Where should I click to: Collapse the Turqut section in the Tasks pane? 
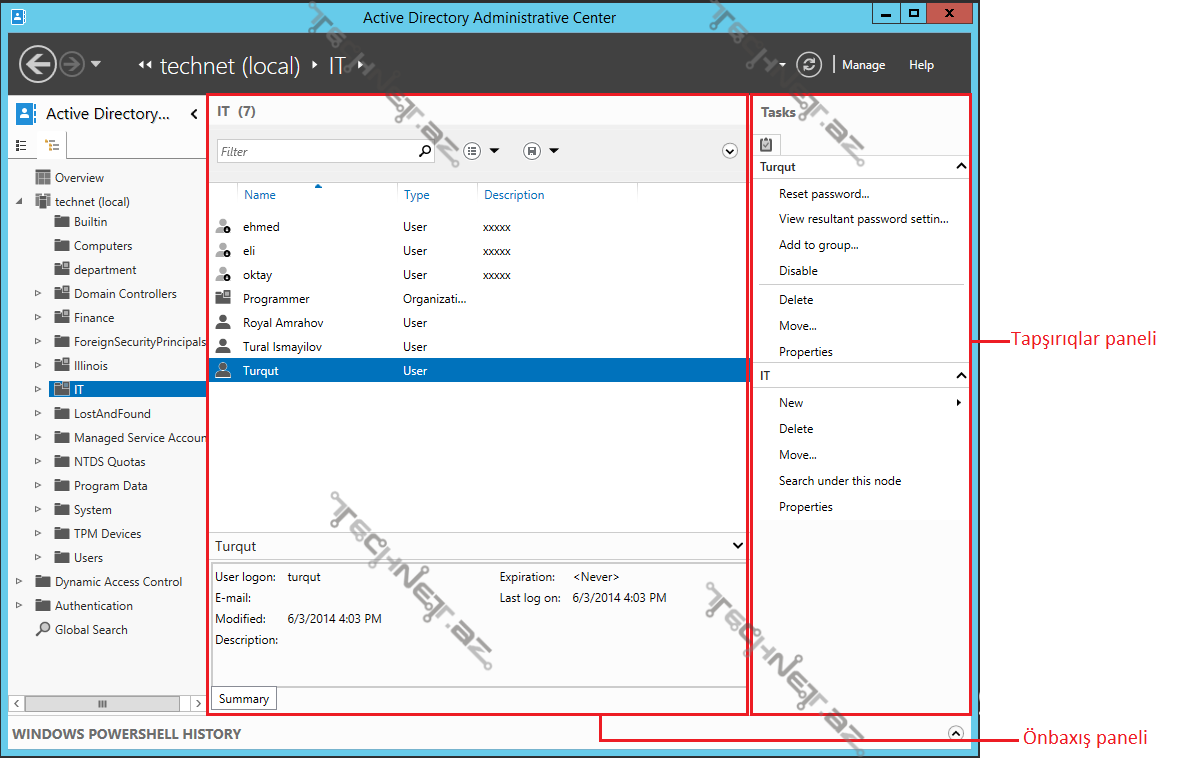[x=961, y=167]
